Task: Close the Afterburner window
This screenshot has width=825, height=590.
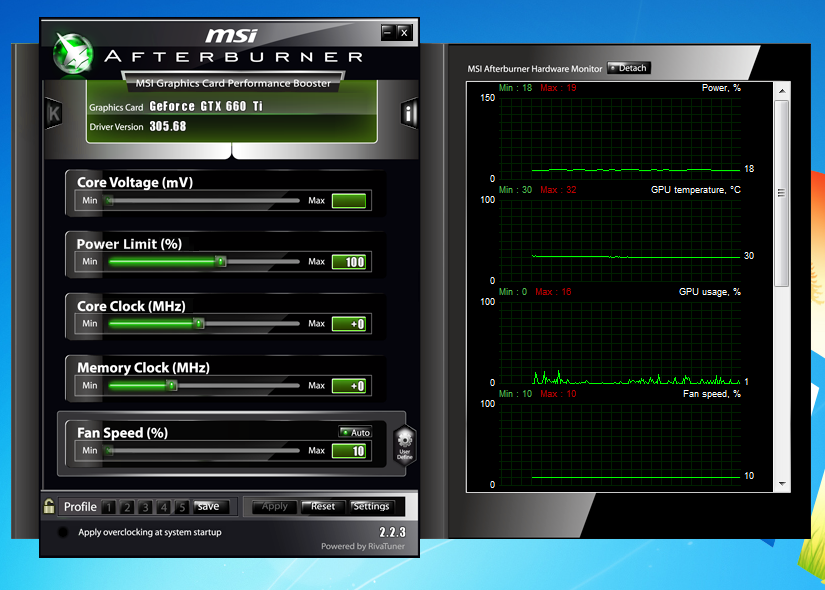Action: (404, 33)
